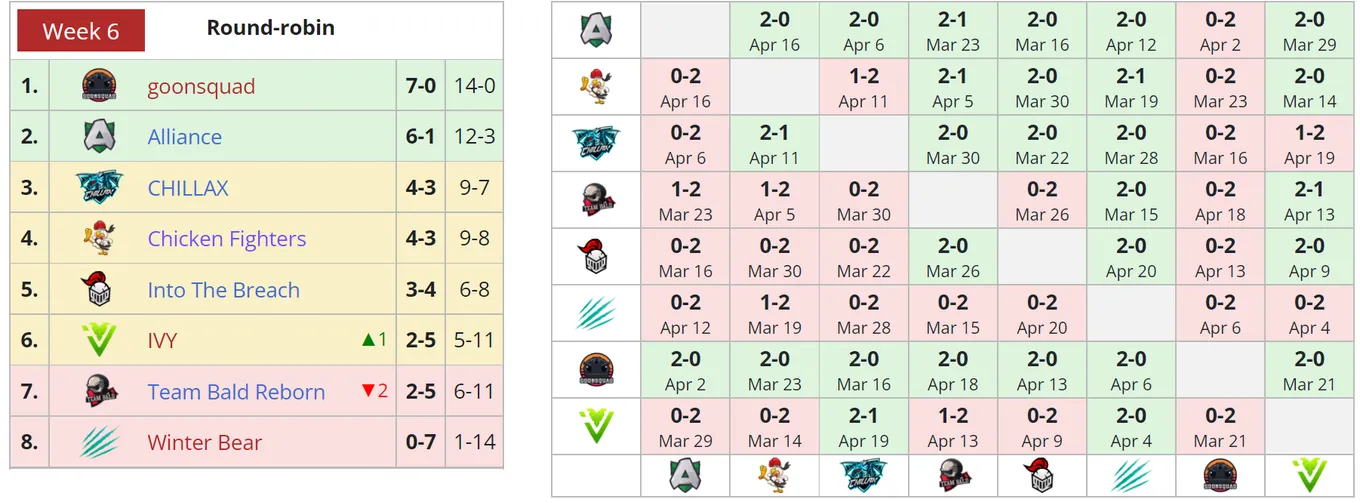Click the CHILLAX vs IVY Apr 19 cell
The width and height of the screenshot is (1360, 503).
pyautogui.click(x=1309, y=143)
